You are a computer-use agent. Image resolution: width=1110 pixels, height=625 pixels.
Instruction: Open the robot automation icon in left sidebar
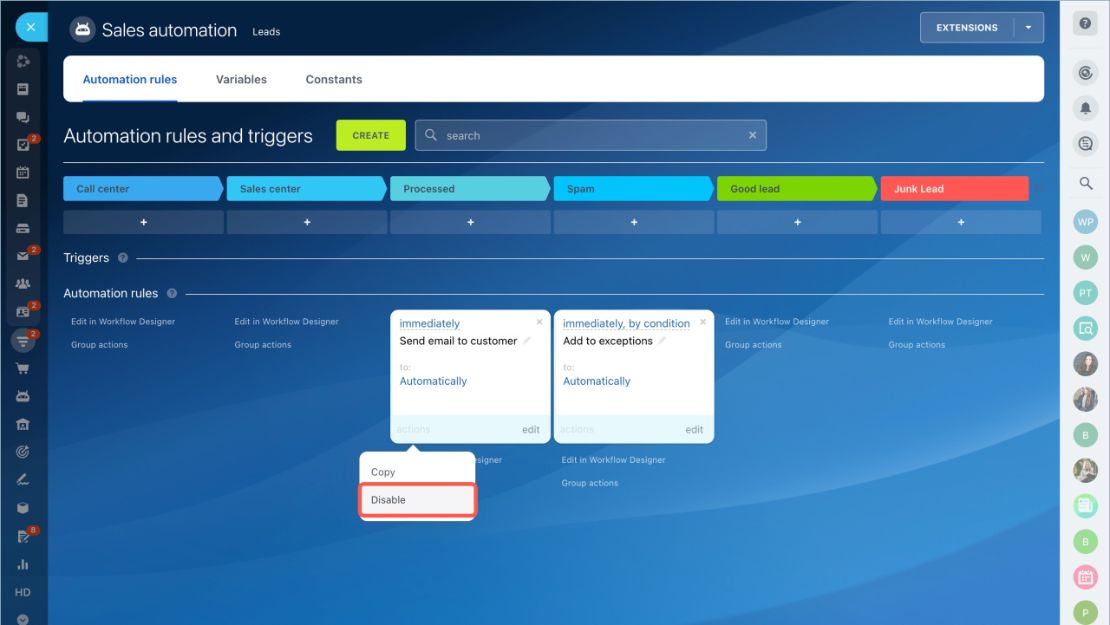[x=23, y=396]
